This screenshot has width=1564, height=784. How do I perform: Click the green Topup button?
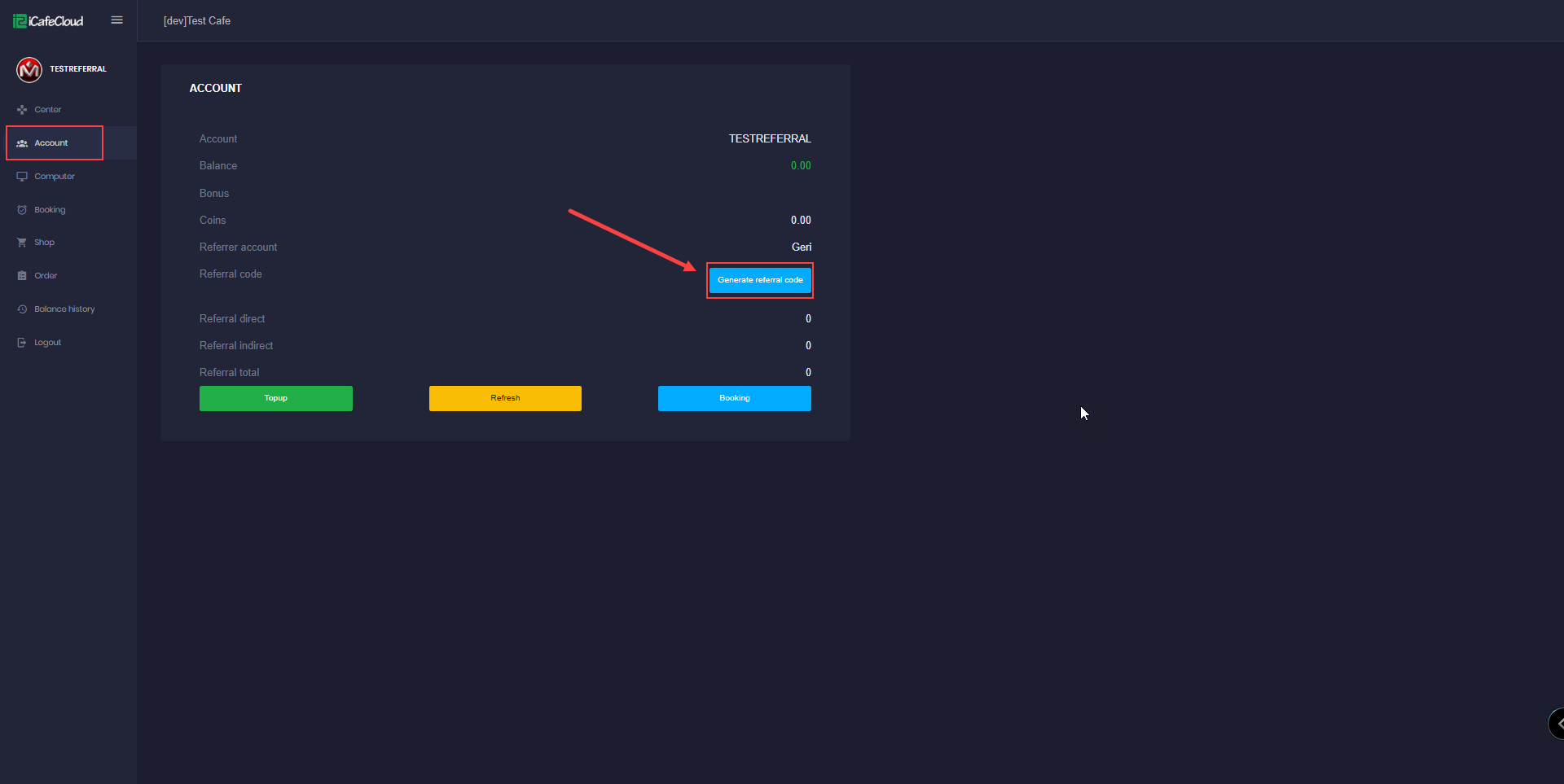[x=276, y=399]
